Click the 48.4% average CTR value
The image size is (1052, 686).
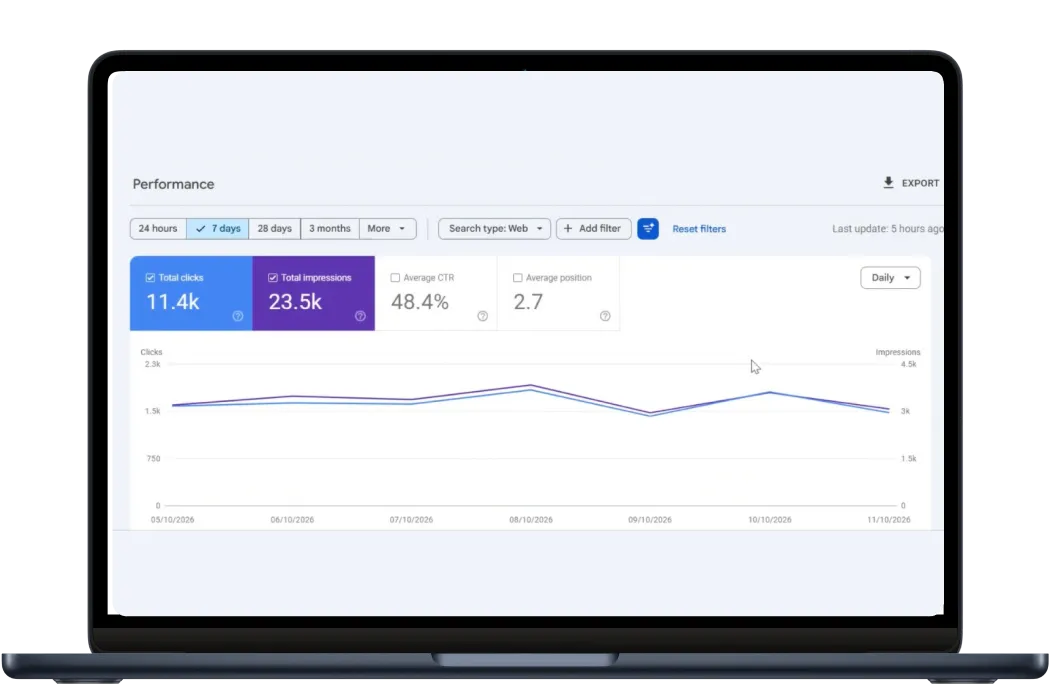[x=420, y=302]
